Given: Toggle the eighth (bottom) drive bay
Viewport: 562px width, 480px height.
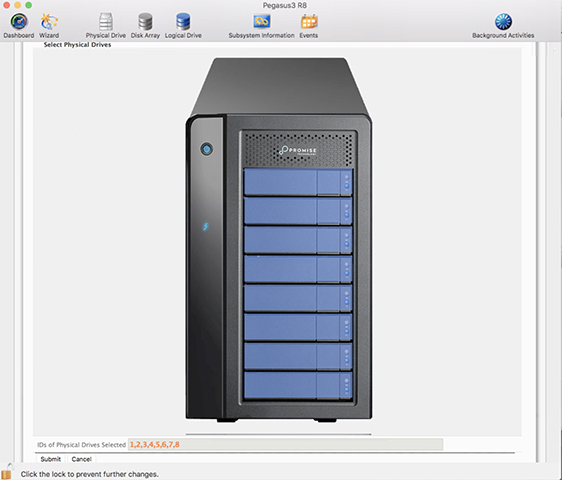Looking at the screenshot, I should coord(298,385).
